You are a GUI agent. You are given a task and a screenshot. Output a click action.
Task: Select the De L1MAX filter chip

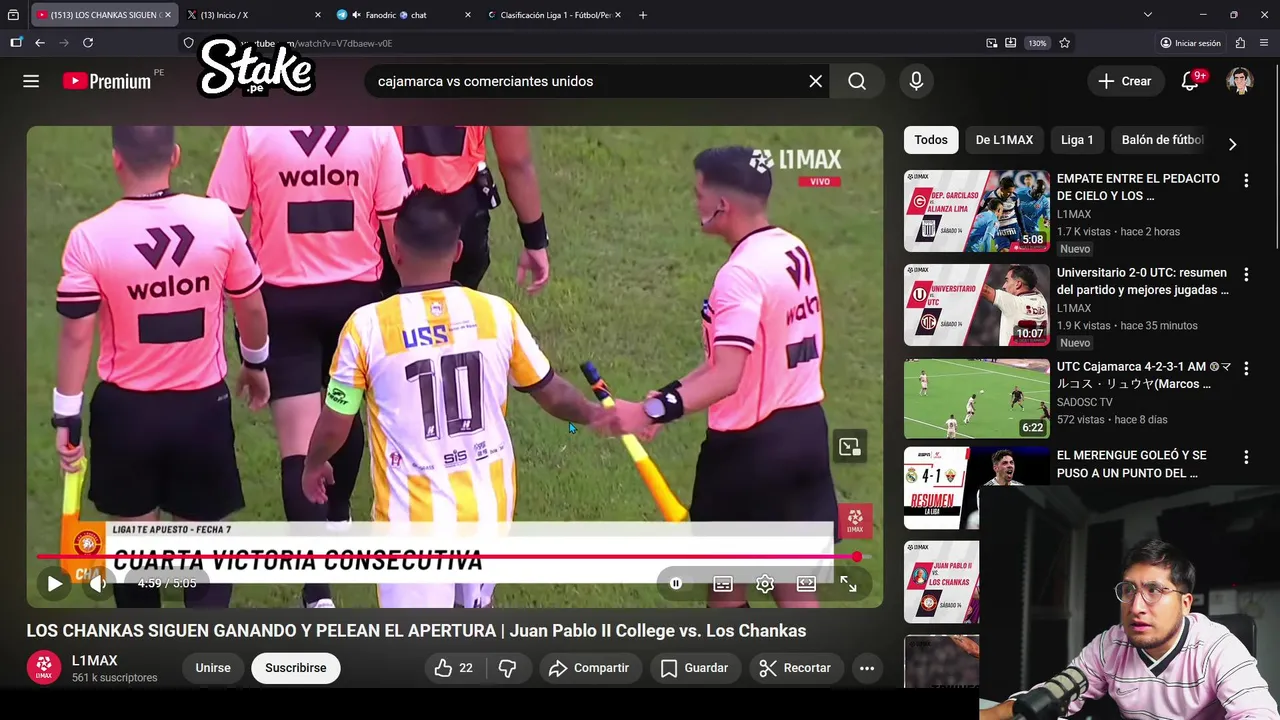(x=1004, y=140)
